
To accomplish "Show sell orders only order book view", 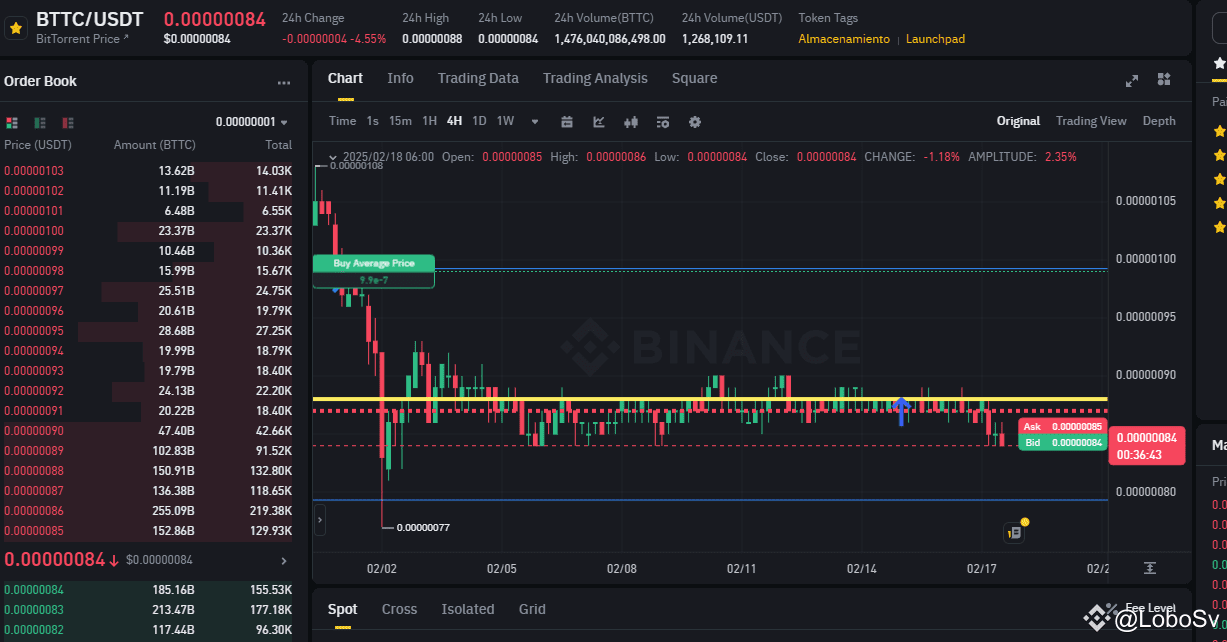I will [68, 122].
